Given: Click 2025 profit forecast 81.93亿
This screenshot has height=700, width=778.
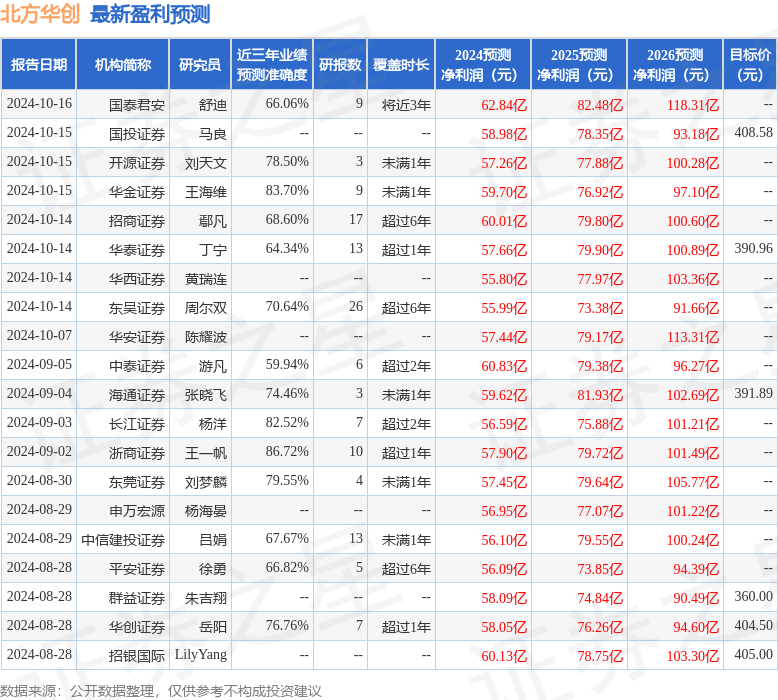Looking at the screenshot, I should click(600, 395).
